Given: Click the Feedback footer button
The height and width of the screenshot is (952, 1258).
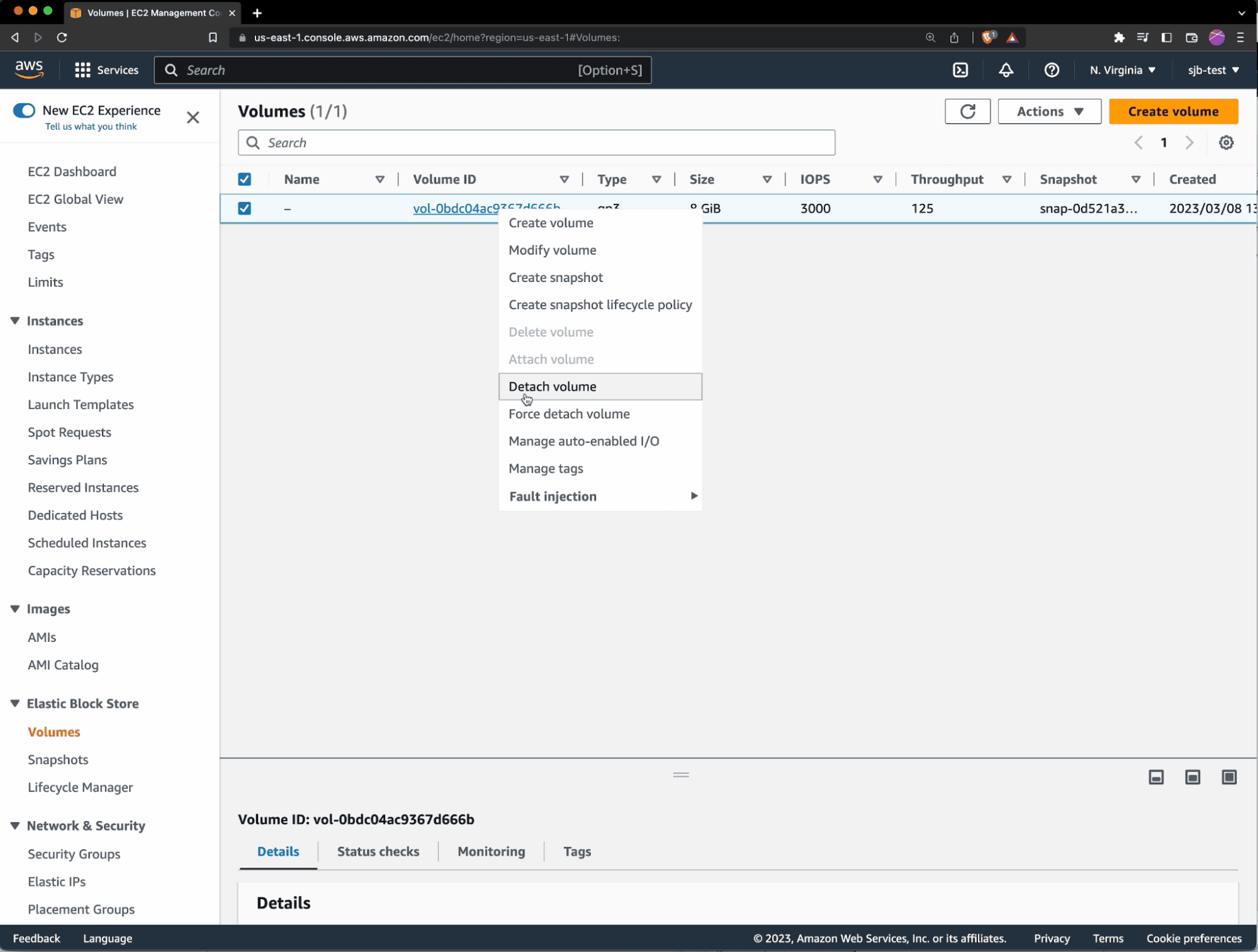Looking at the screenshot, I should 37,938.
